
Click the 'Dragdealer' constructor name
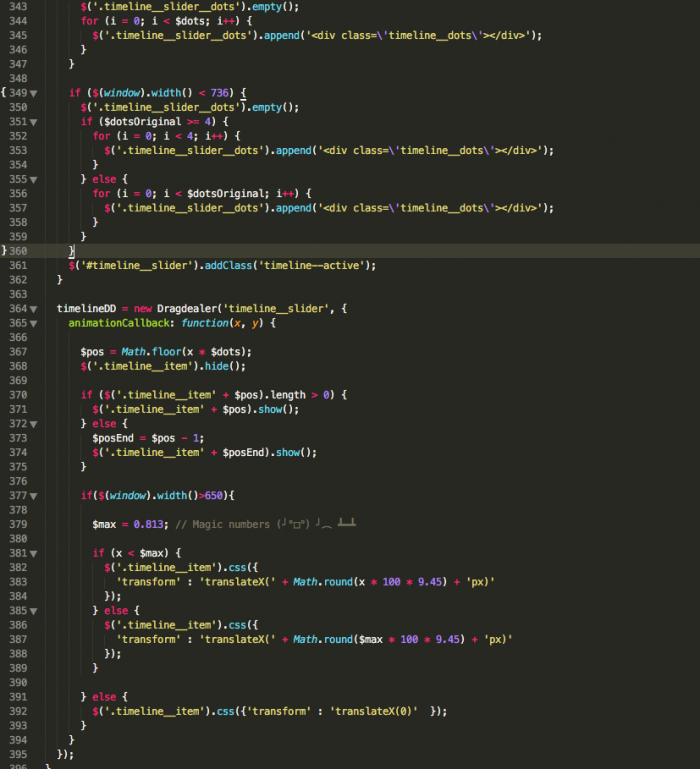click(x=187, y=308)
